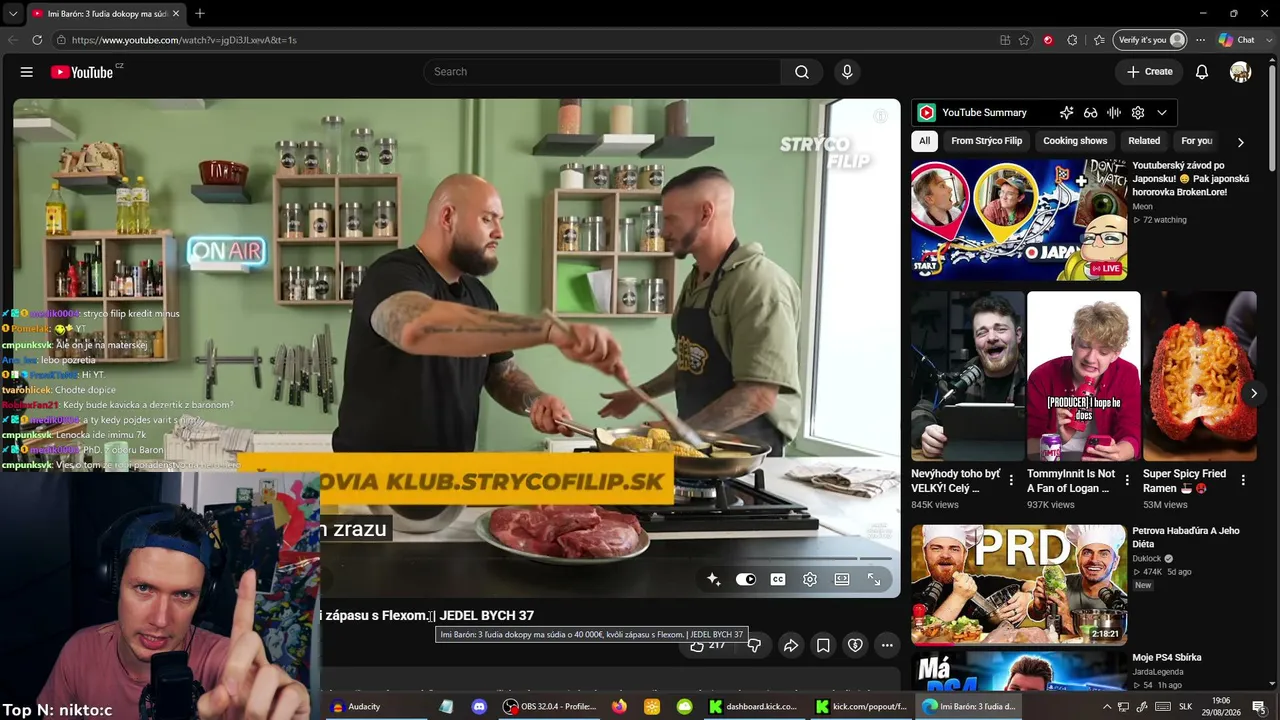Viewport: 1280px width, 720px height.
Task: Open the browser Favorites list icon
Action: tap(1099, 40)
